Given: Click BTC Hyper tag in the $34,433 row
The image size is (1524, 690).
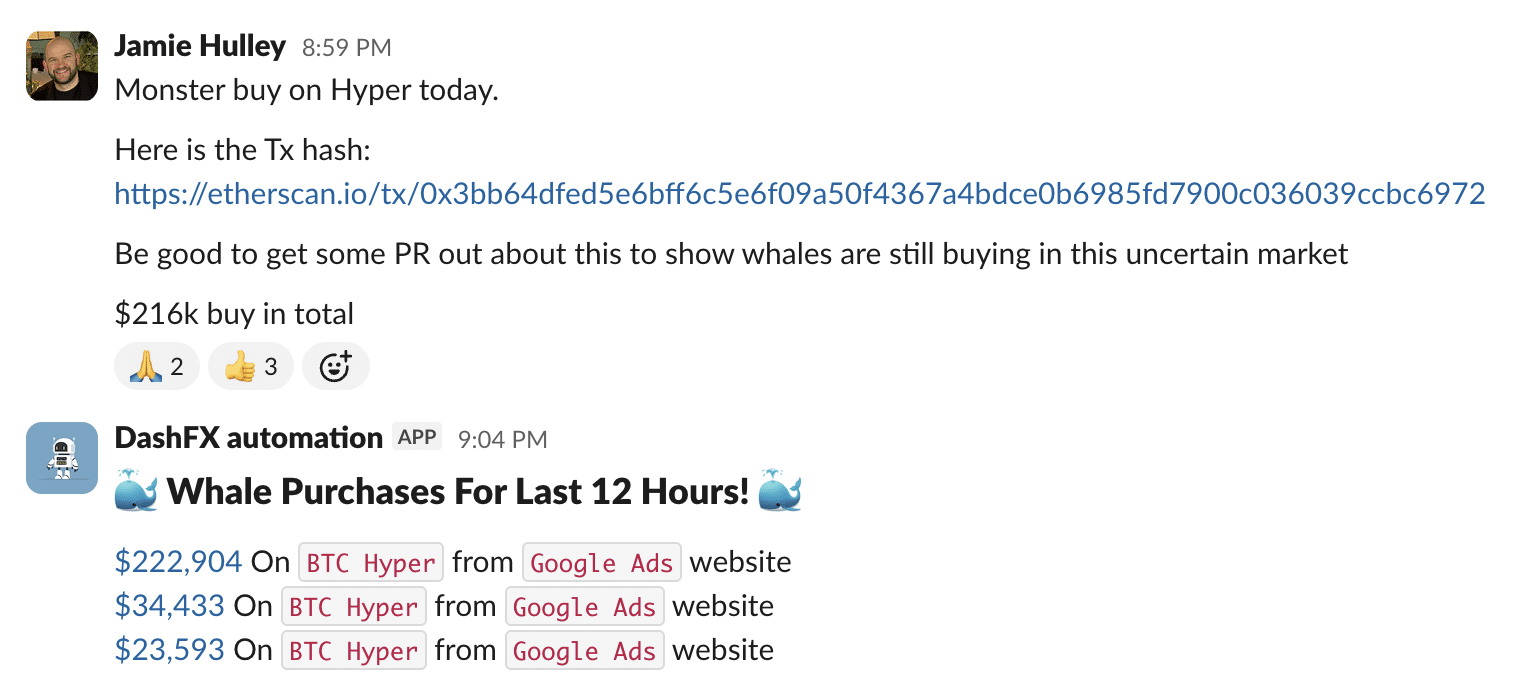Looking at the screenshot, I should 354,607.
